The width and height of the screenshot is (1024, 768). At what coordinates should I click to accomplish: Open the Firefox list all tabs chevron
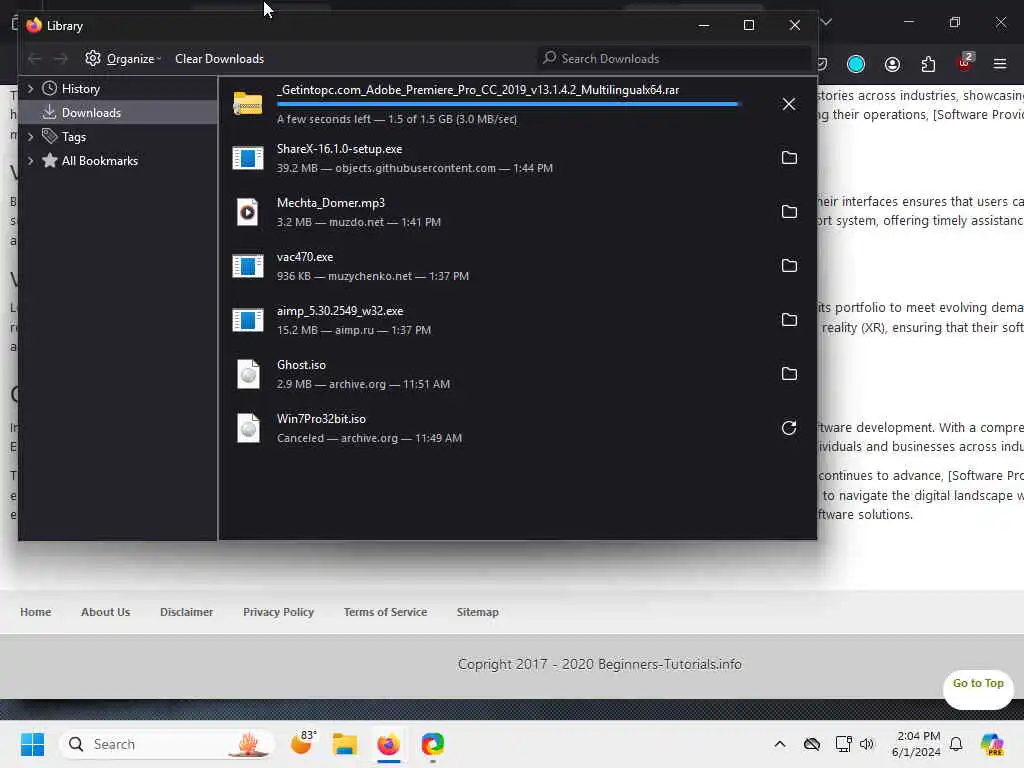(826, 22)
